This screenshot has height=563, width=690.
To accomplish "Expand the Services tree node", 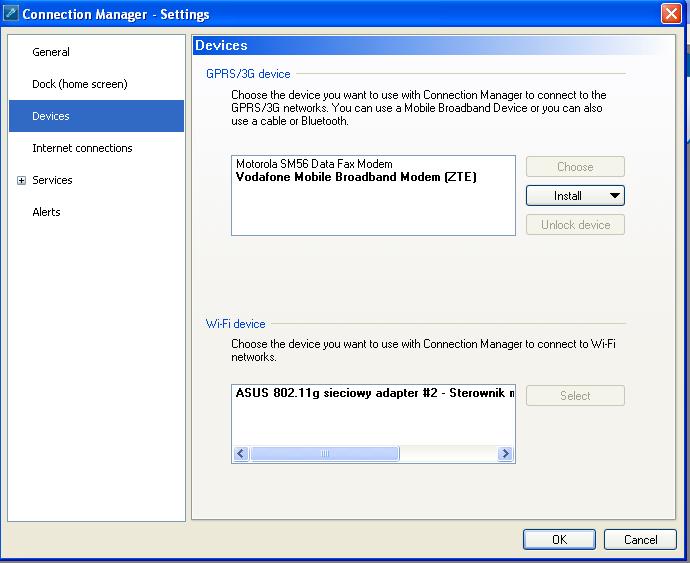I will (x=21, y=181).
